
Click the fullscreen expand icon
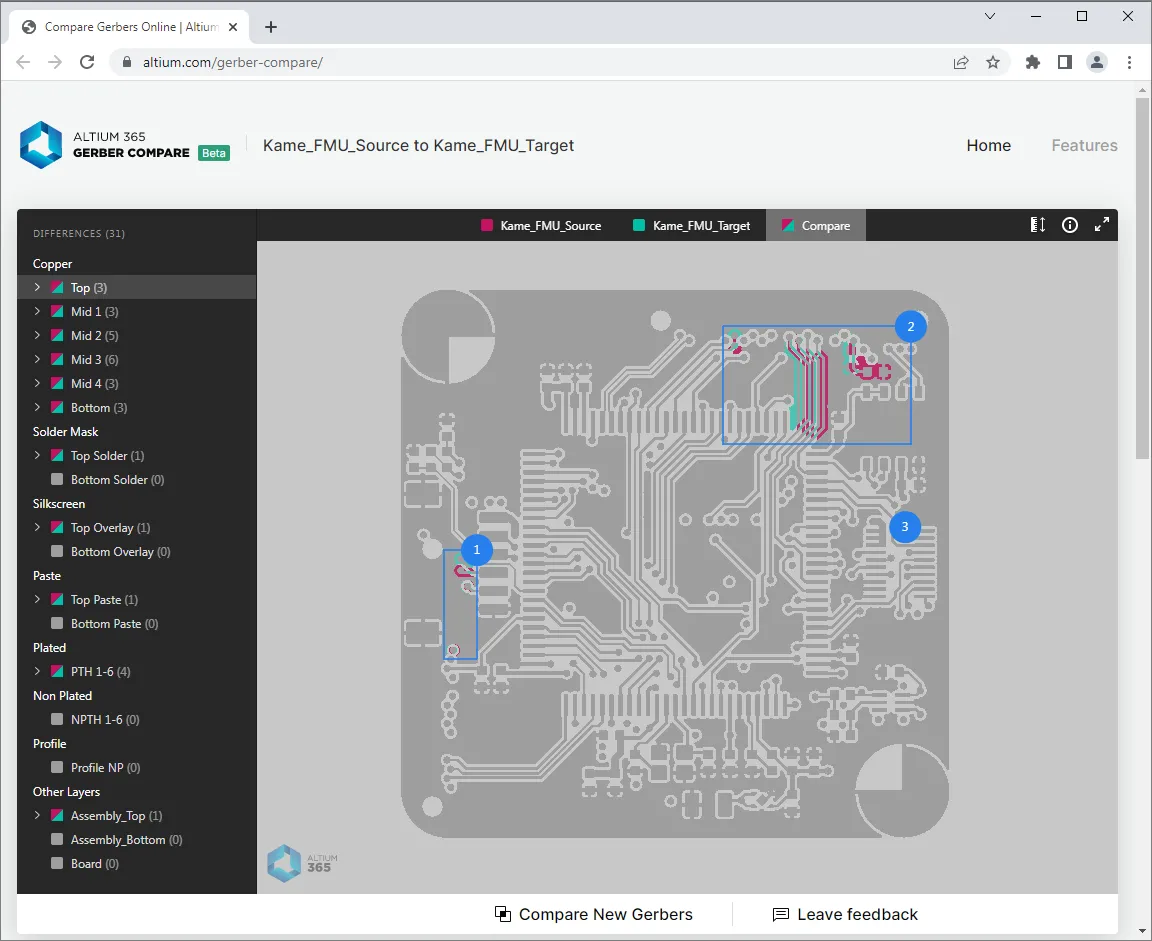[1101, 225]
